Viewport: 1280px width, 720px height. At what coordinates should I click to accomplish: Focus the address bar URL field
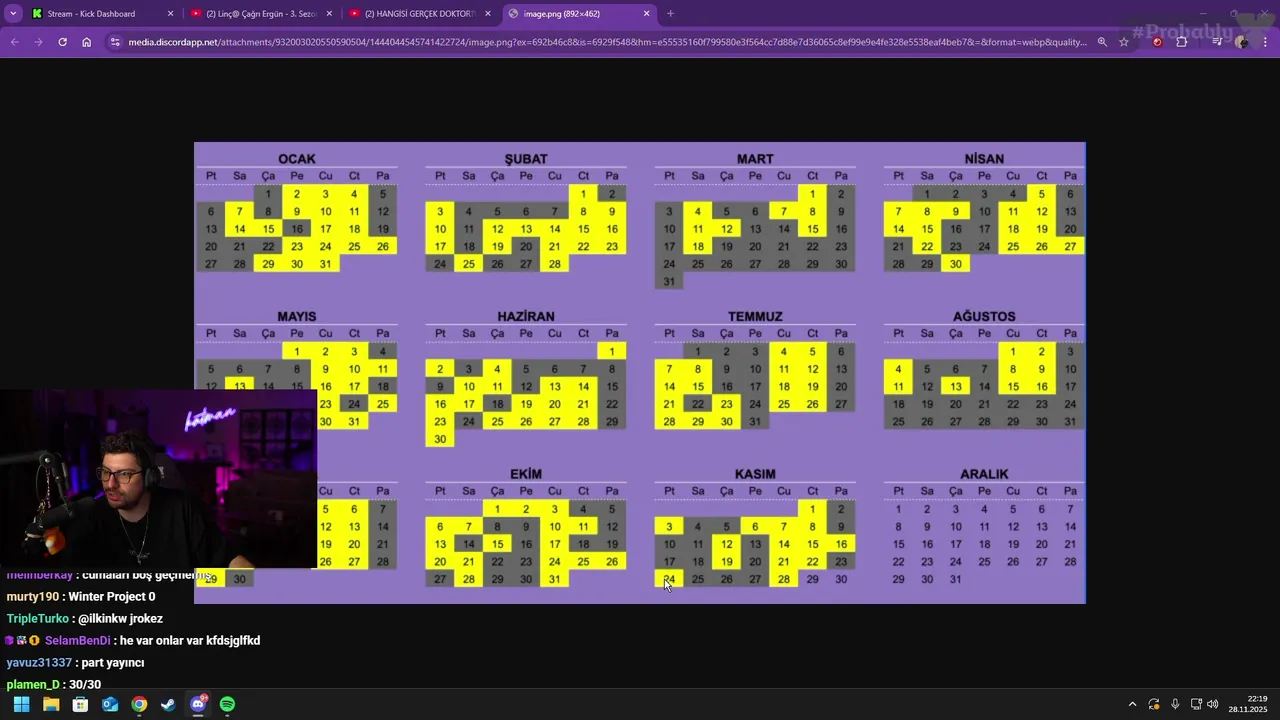[607, 42]
